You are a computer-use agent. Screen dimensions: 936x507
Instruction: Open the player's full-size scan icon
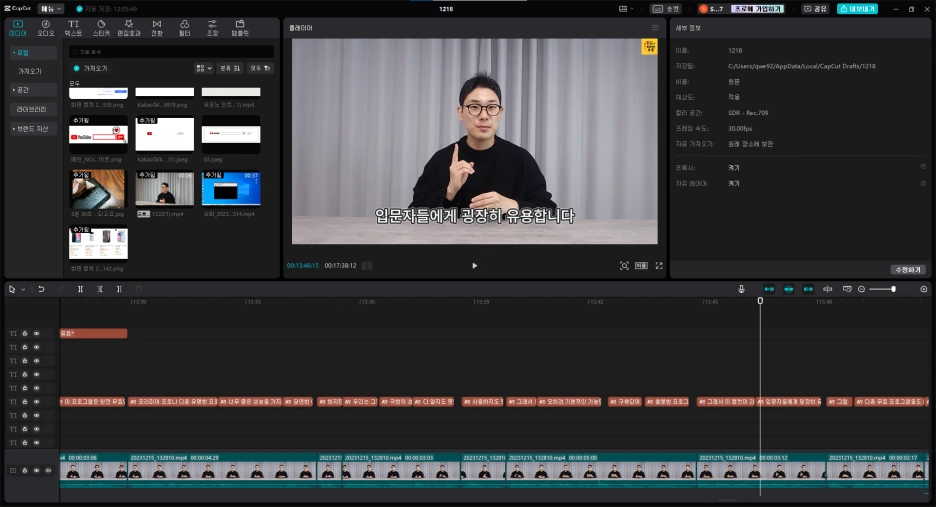[624, 266]
